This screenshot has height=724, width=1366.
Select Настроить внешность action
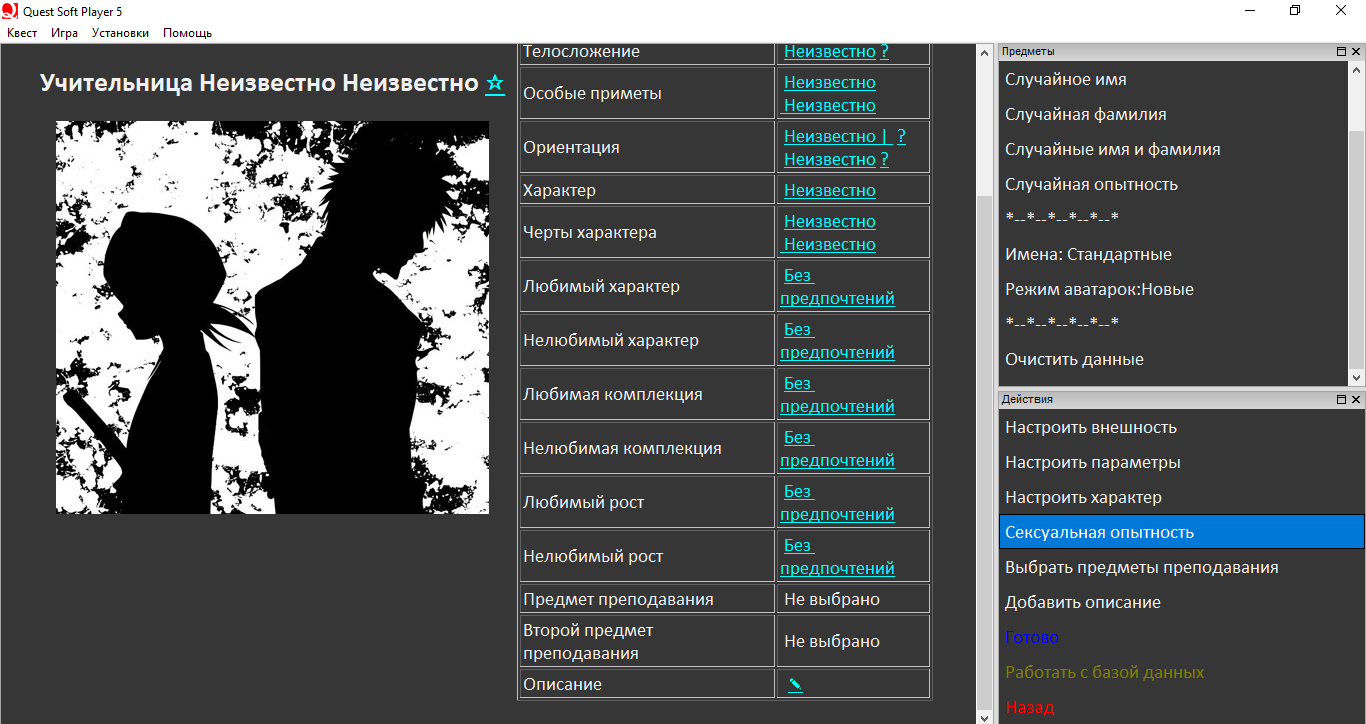1090,427
